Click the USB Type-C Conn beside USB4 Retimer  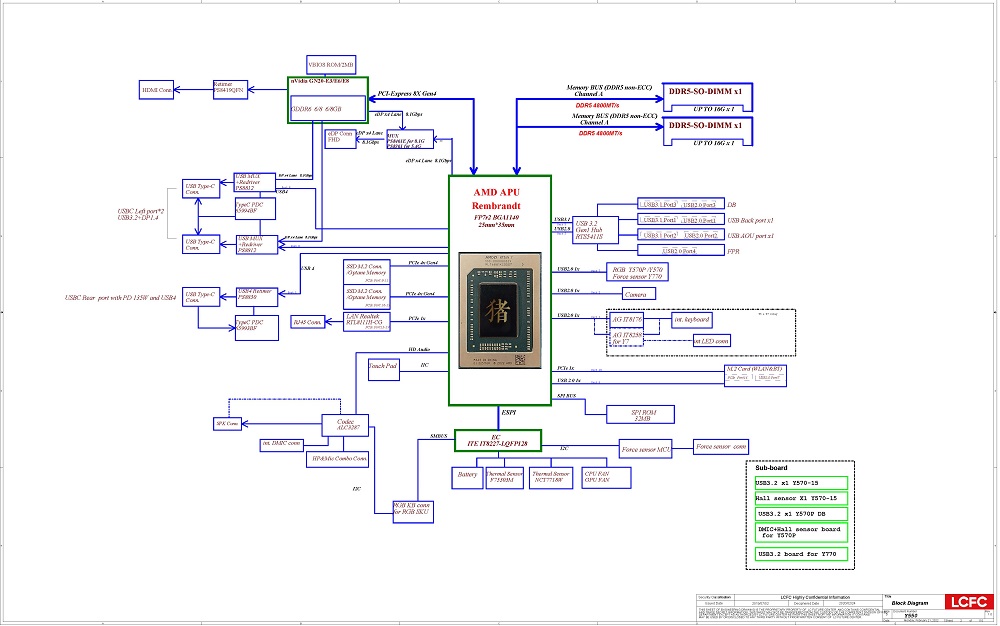(x=201, y=297)
